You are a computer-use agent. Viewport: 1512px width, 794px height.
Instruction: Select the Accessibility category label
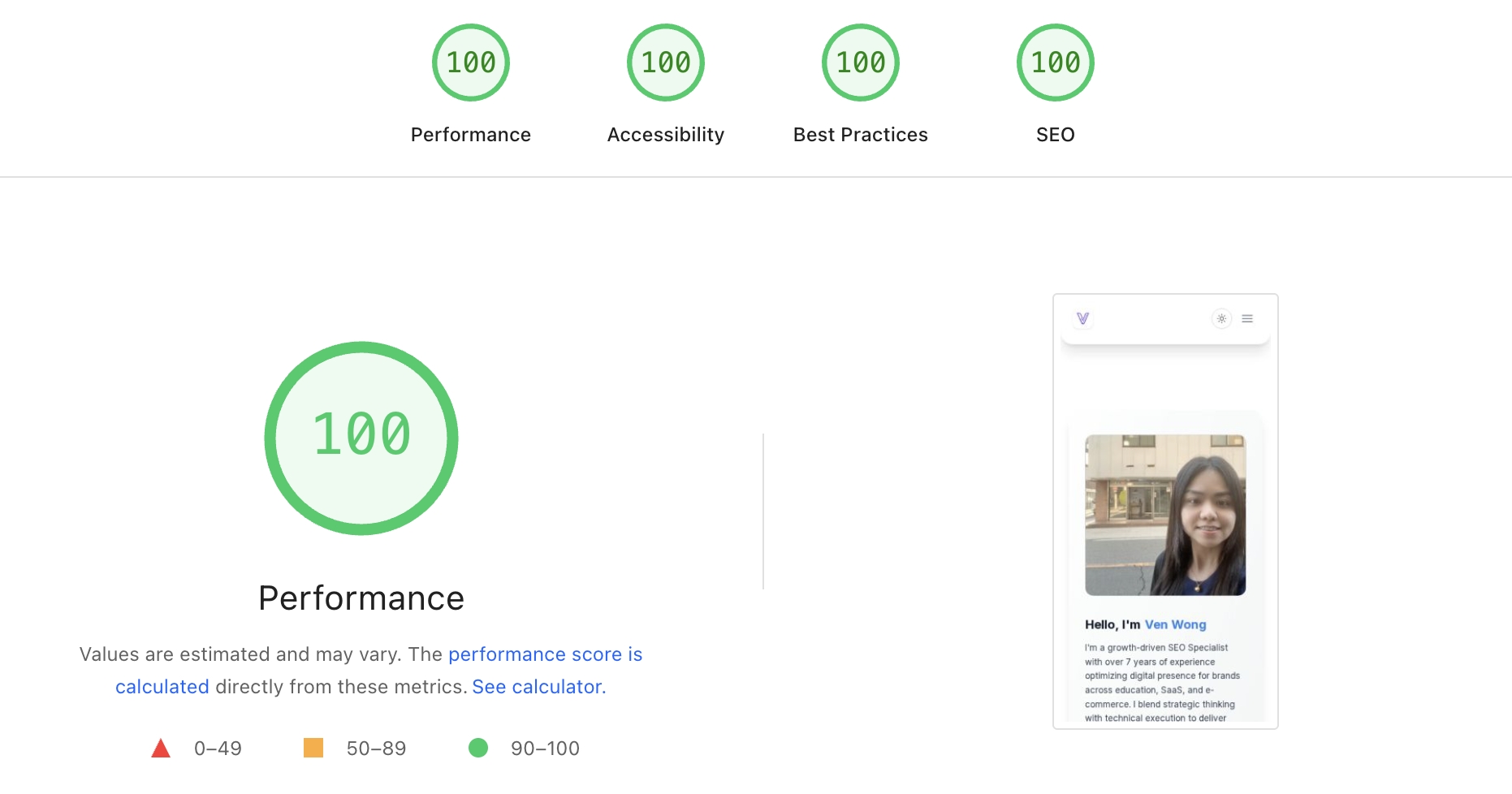point(664,134)
